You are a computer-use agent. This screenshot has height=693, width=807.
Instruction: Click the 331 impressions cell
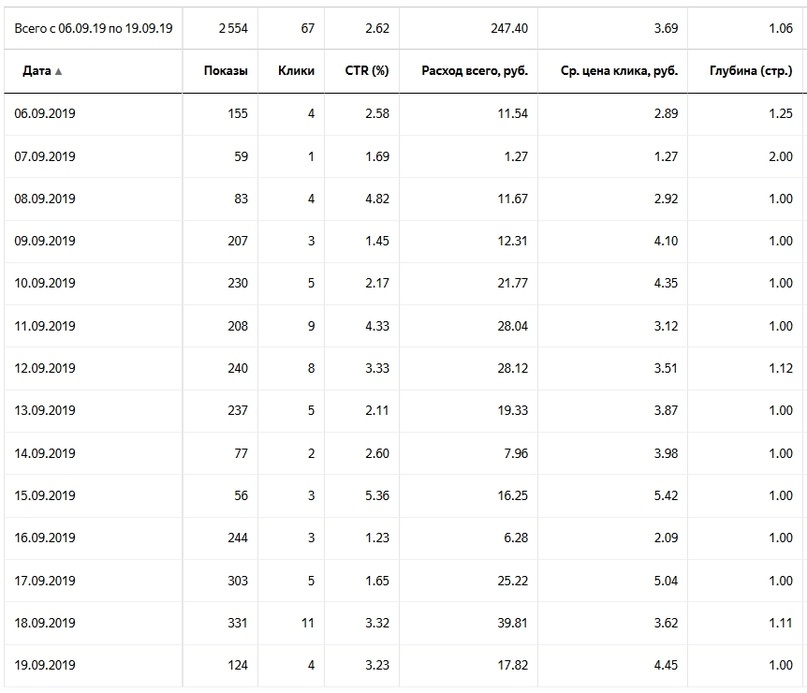238,623
